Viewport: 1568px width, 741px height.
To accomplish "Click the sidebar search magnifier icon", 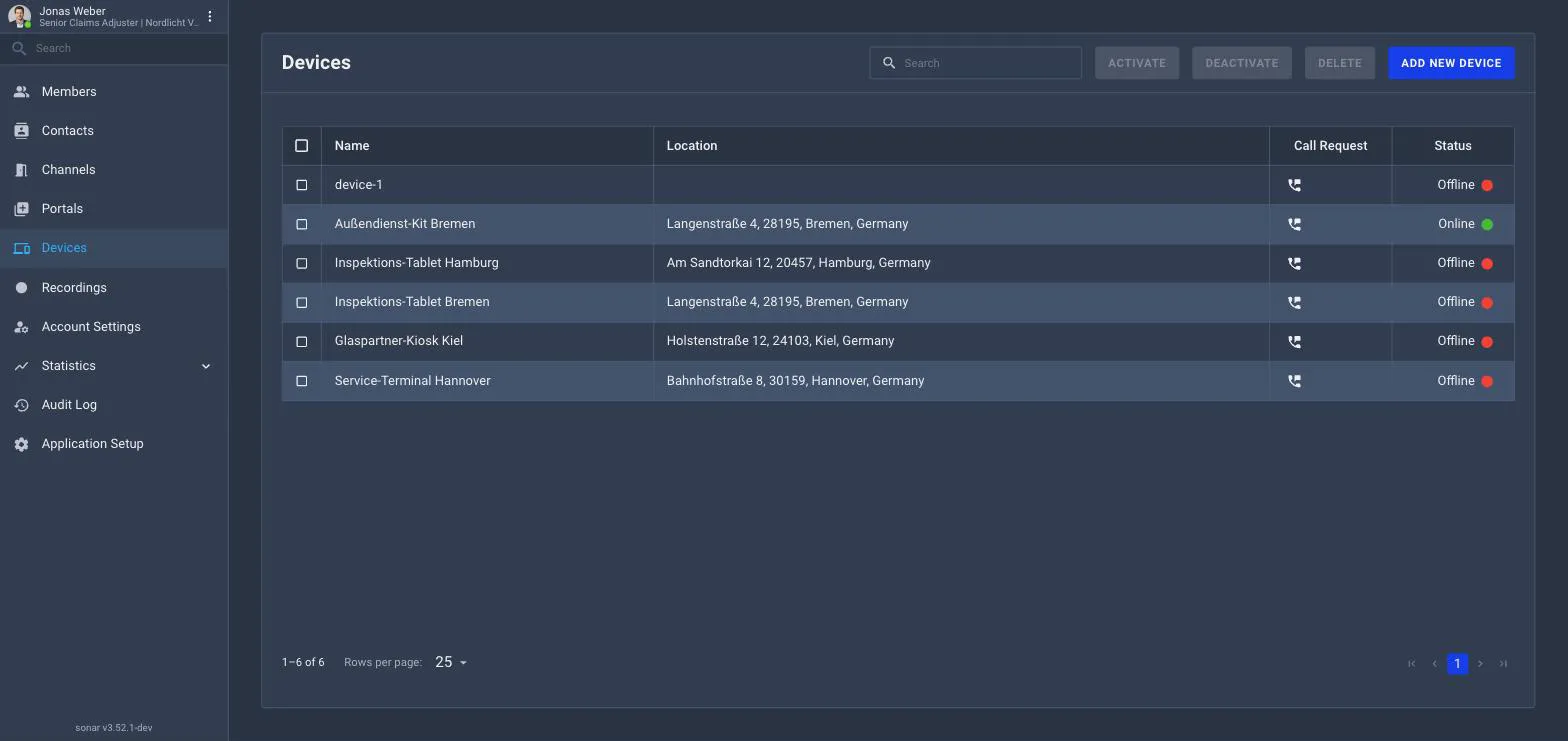I will 18,48.
